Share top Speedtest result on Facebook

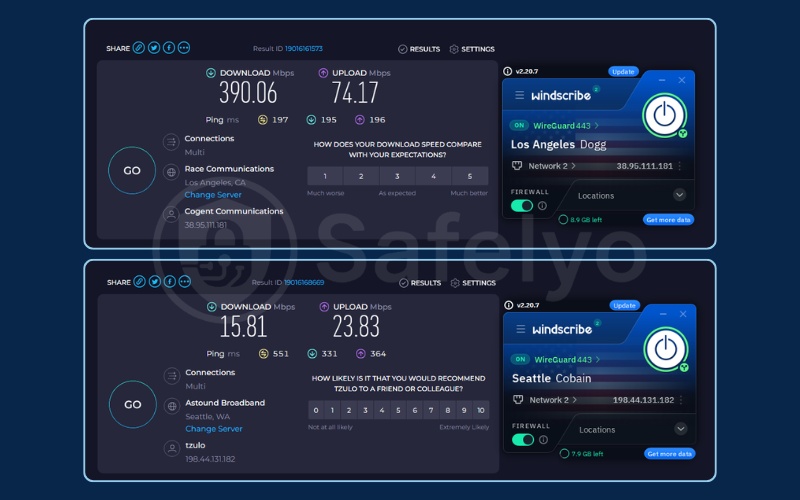point(169,48)
